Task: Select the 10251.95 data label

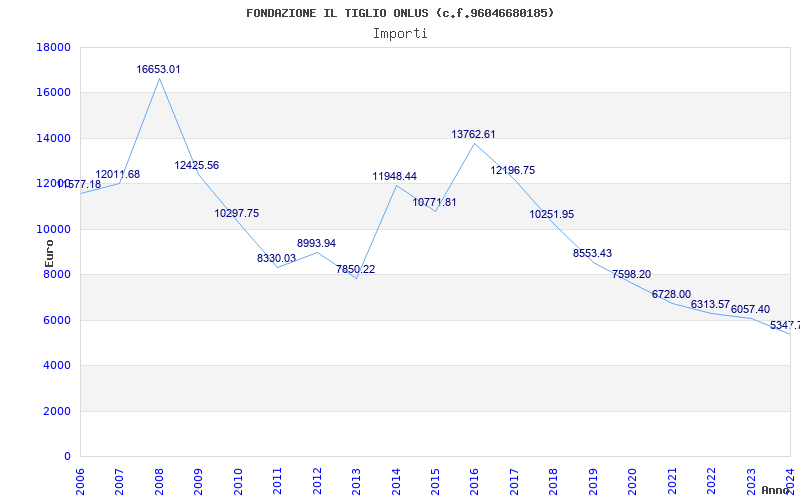Action: click(552, 214)
